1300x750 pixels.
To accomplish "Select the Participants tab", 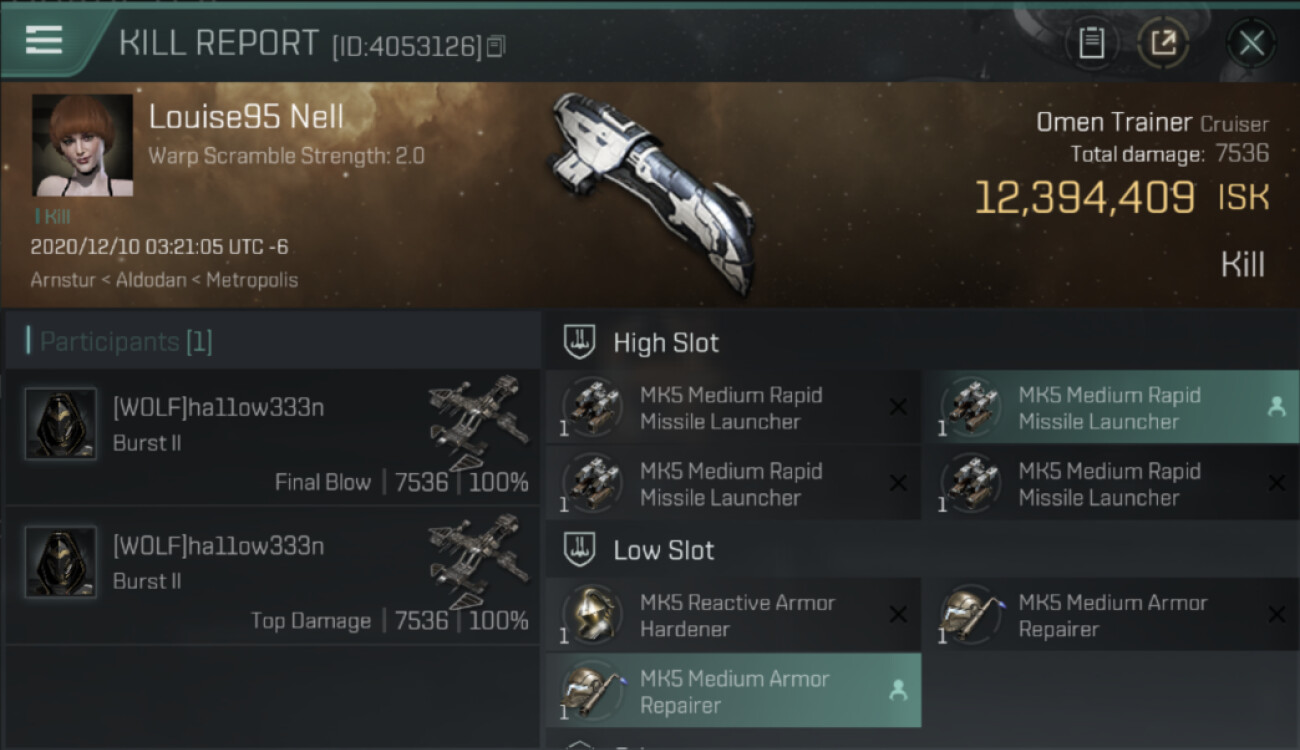I will [x=125, y=342].
